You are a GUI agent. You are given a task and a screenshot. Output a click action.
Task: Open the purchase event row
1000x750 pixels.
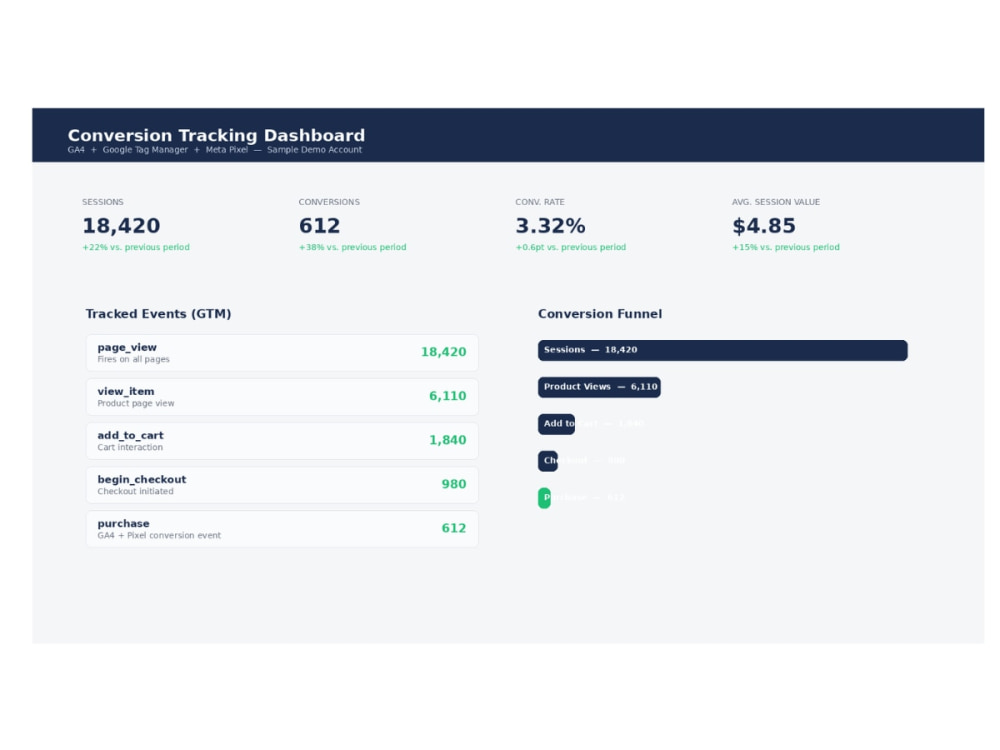[282, 529]
